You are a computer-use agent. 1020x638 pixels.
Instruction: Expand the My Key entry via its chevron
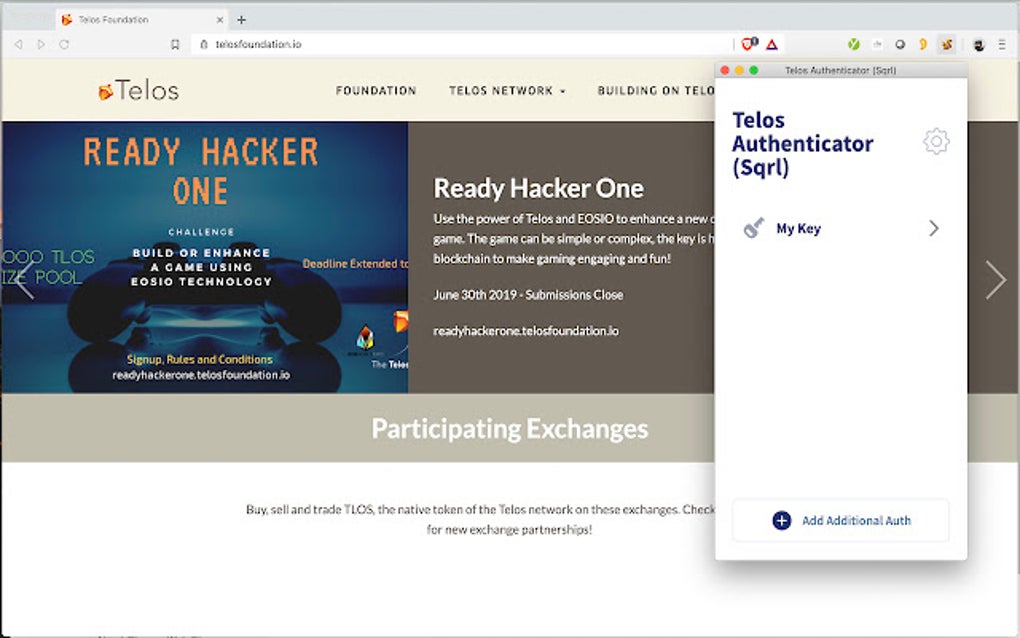[932, 227]
